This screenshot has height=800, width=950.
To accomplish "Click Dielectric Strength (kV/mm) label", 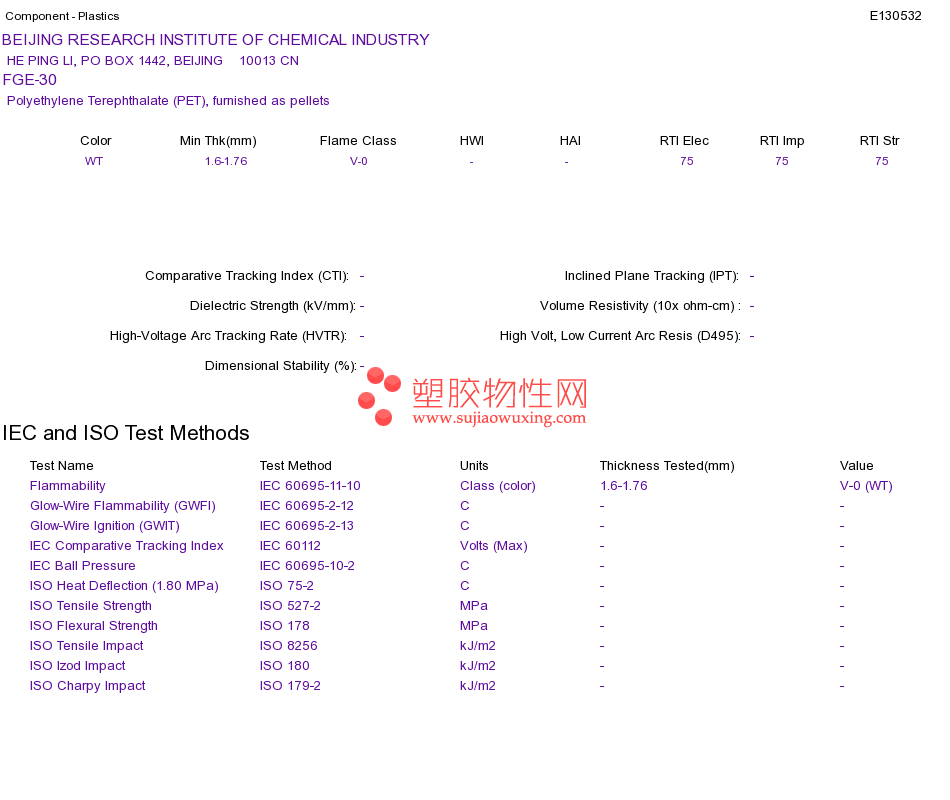I will tap(273, 305).
